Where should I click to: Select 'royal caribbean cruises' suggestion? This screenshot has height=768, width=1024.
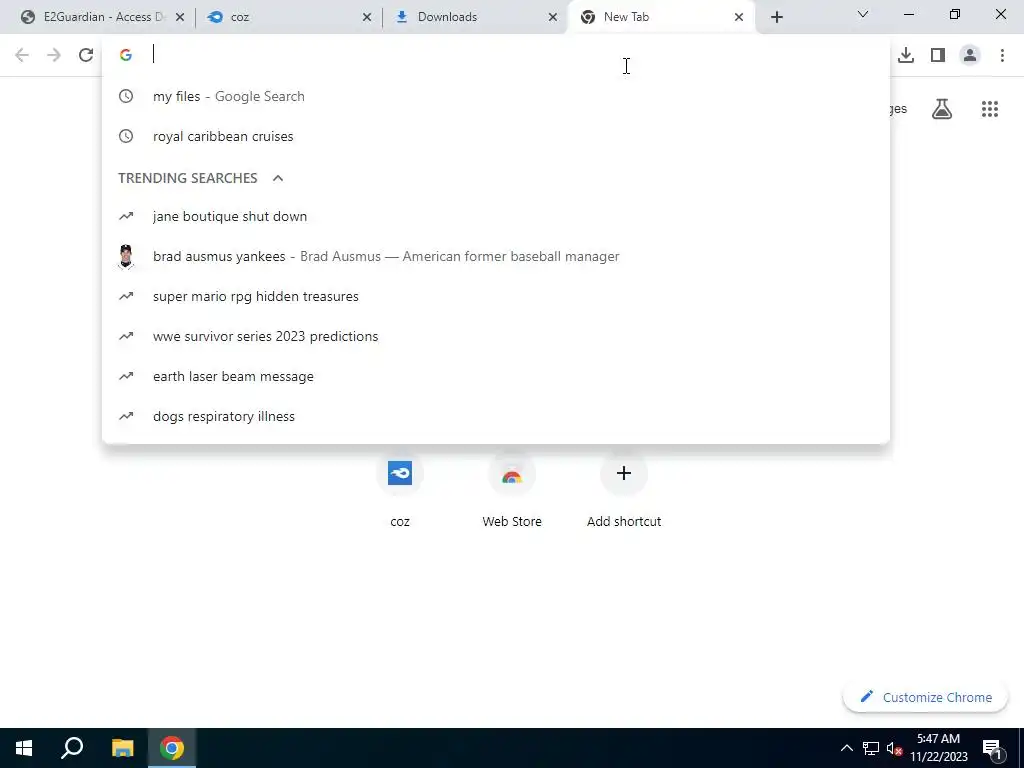tap(496, 136)
